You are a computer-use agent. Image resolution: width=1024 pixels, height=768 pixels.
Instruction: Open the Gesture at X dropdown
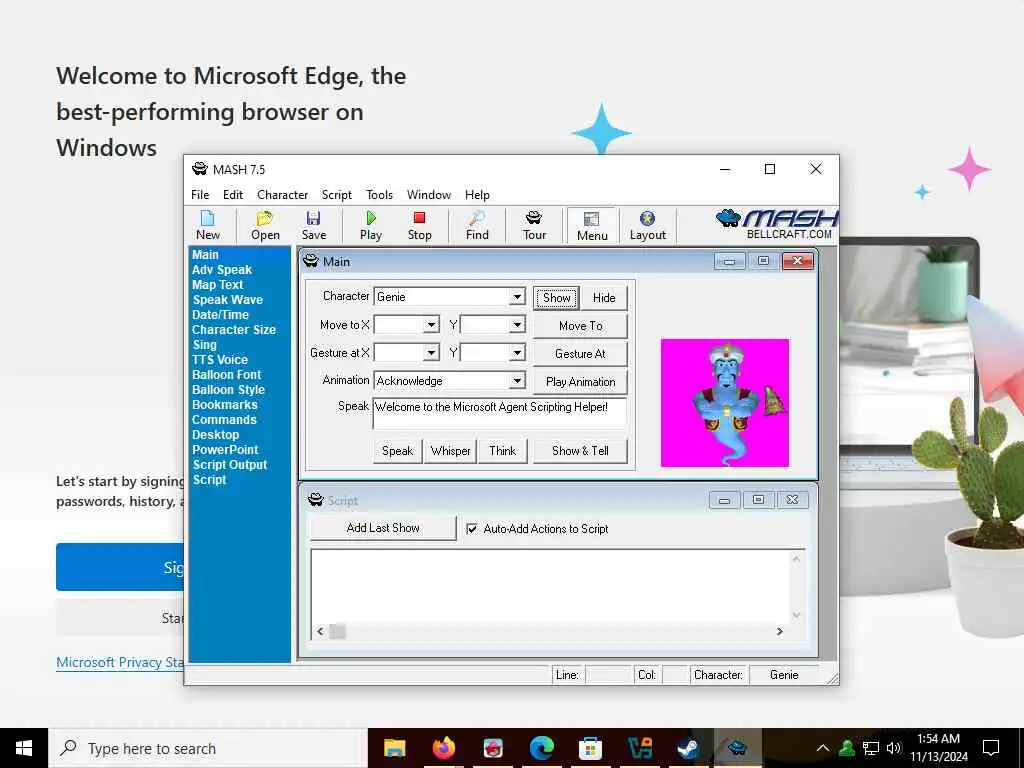click(431, 353)
